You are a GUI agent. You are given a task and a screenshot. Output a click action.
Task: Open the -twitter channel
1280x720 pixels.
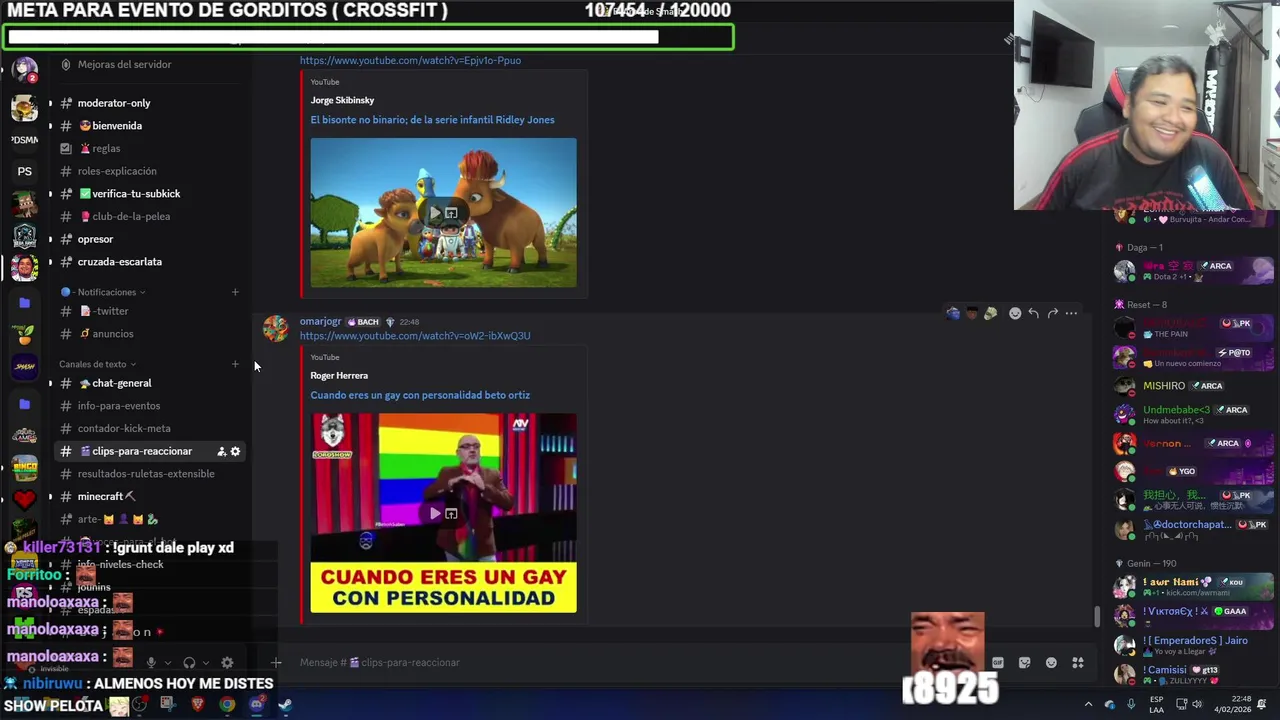[110, 311]
